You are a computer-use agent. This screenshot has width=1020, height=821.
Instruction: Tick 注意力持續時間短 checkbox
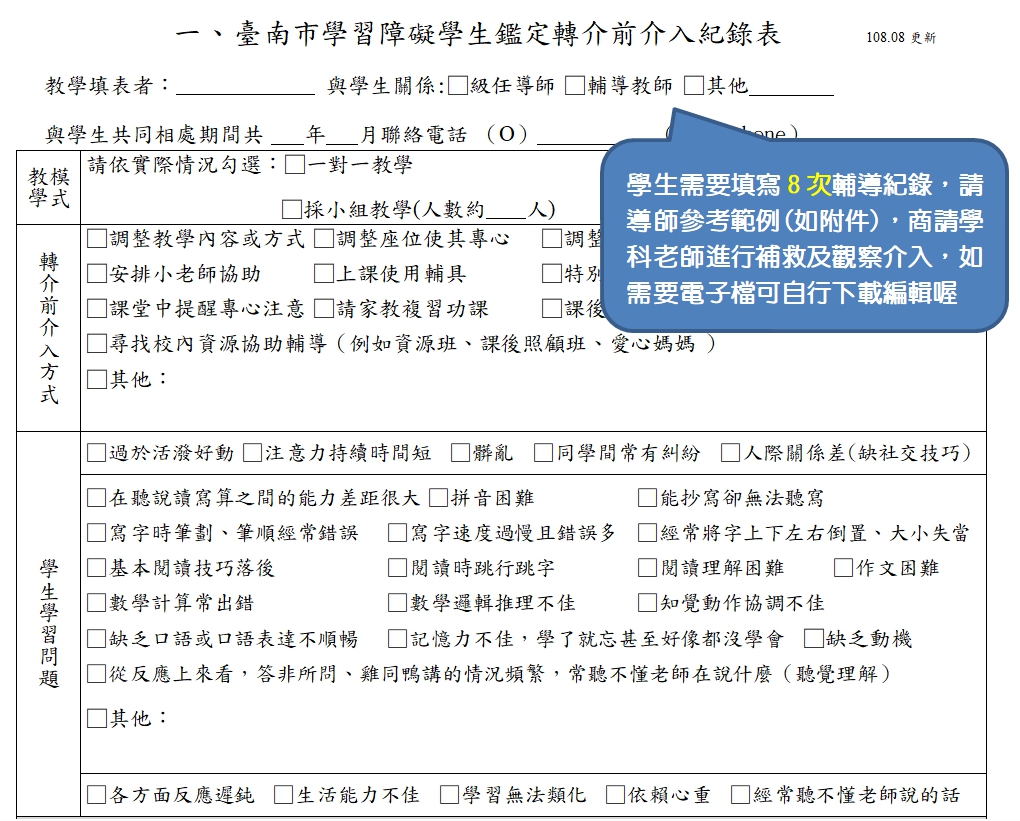coord(252,453)
